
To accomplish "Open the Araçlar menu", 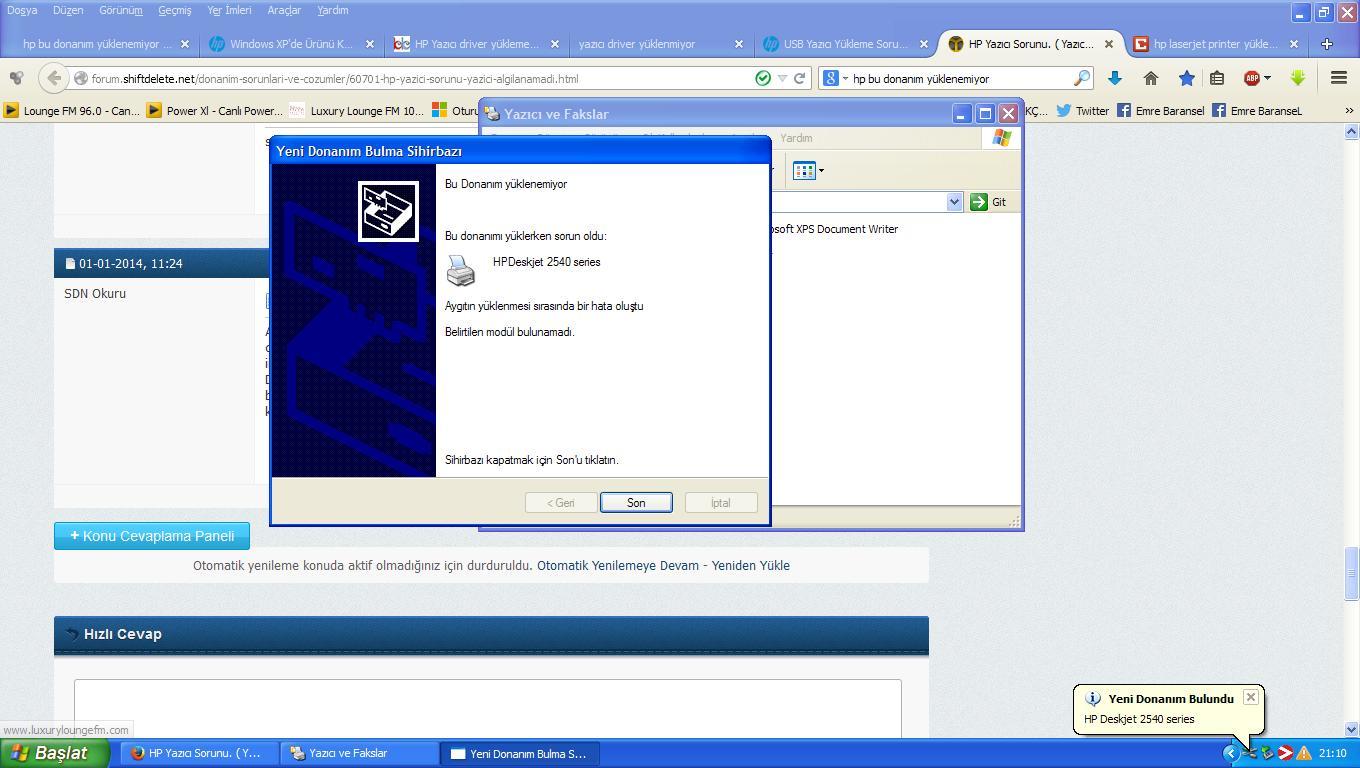I will click(284, 10).
